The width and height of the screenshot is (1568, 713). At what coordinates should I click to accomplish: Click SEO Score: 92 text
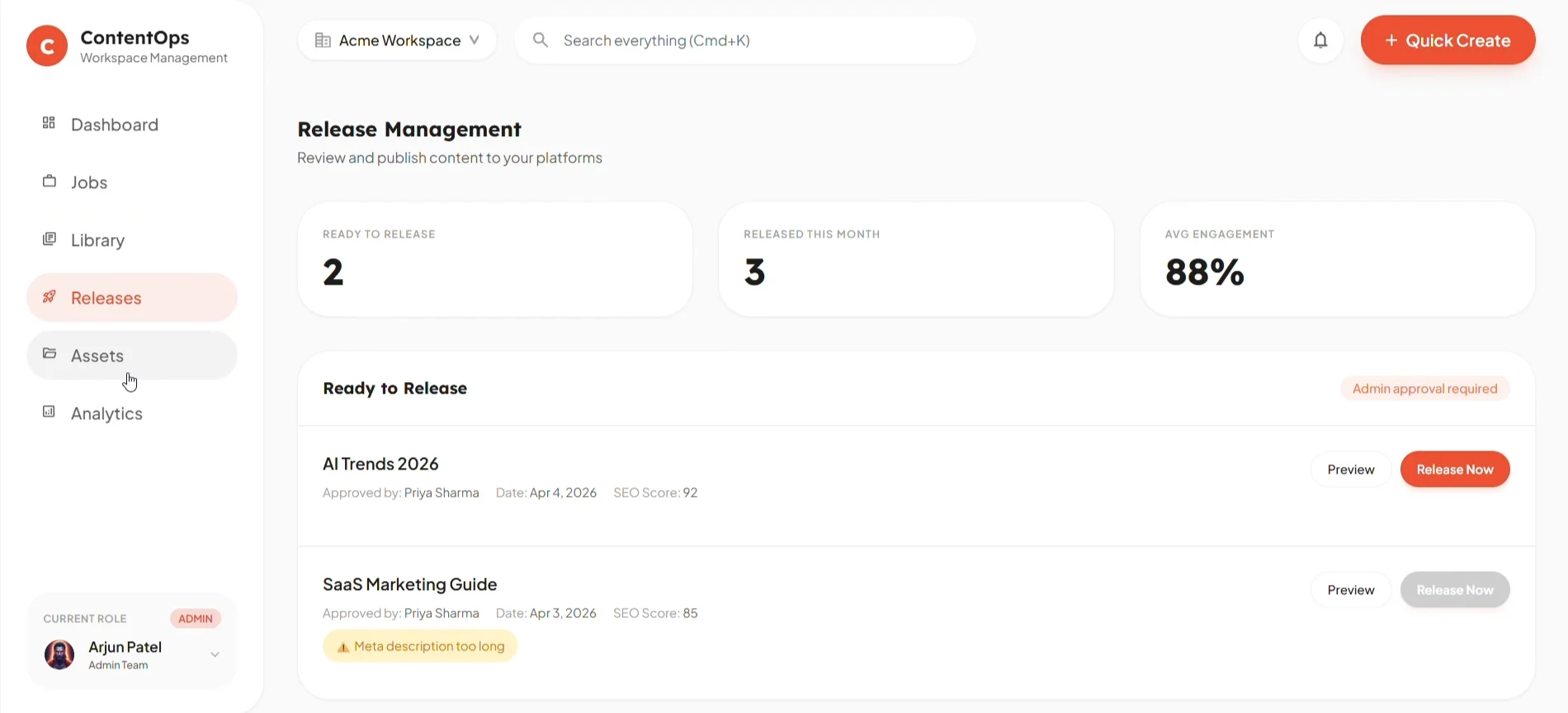click(x=655, y=493)
